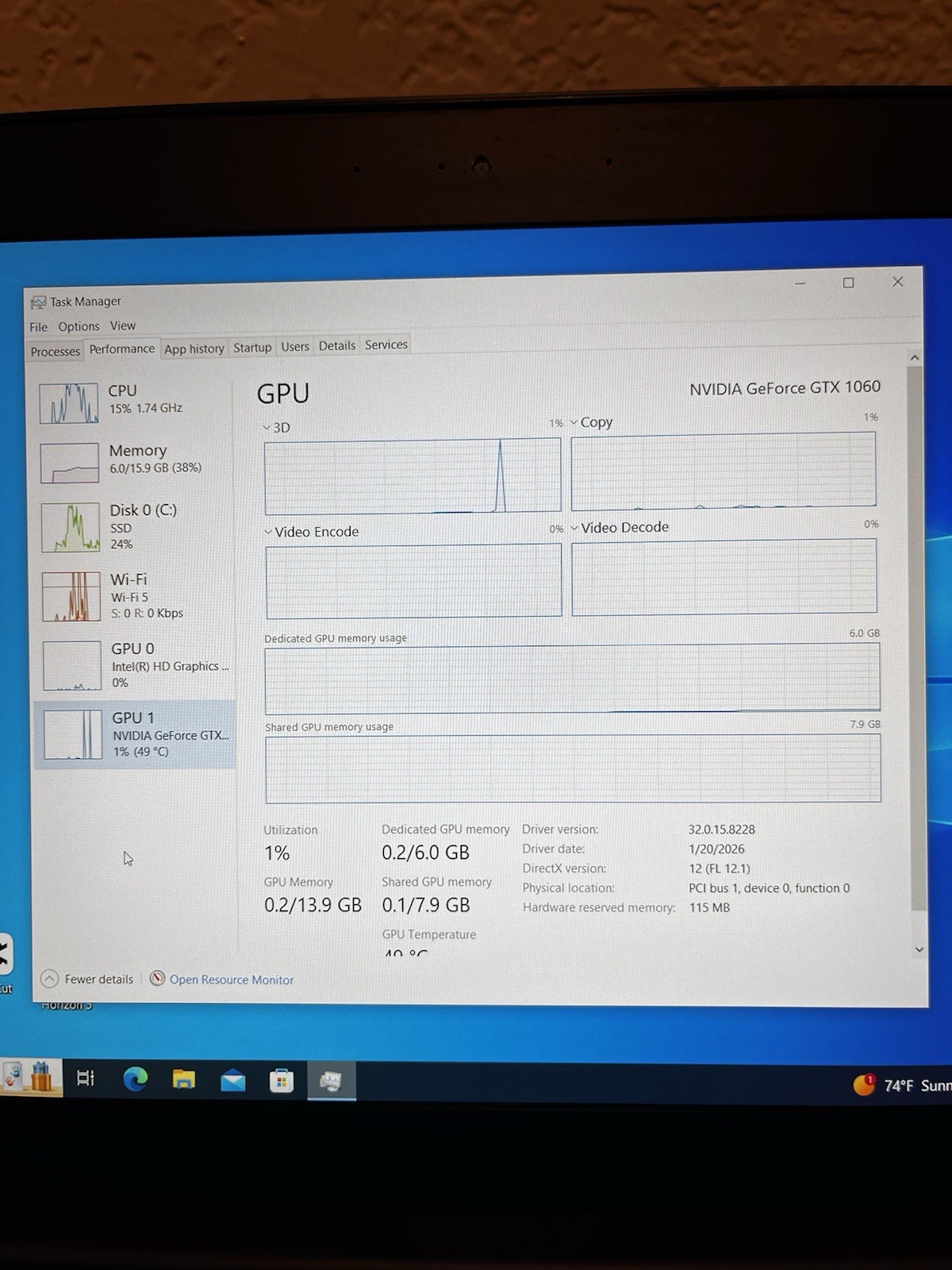Select the Memory performance item
This screenshot has height=1270, width=952.
point(135,461)
